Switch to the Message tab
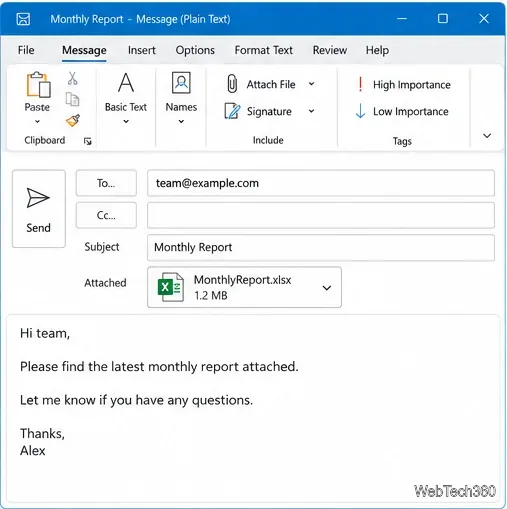Viewport: 507px width, 509px height. (x=84, y=50)
